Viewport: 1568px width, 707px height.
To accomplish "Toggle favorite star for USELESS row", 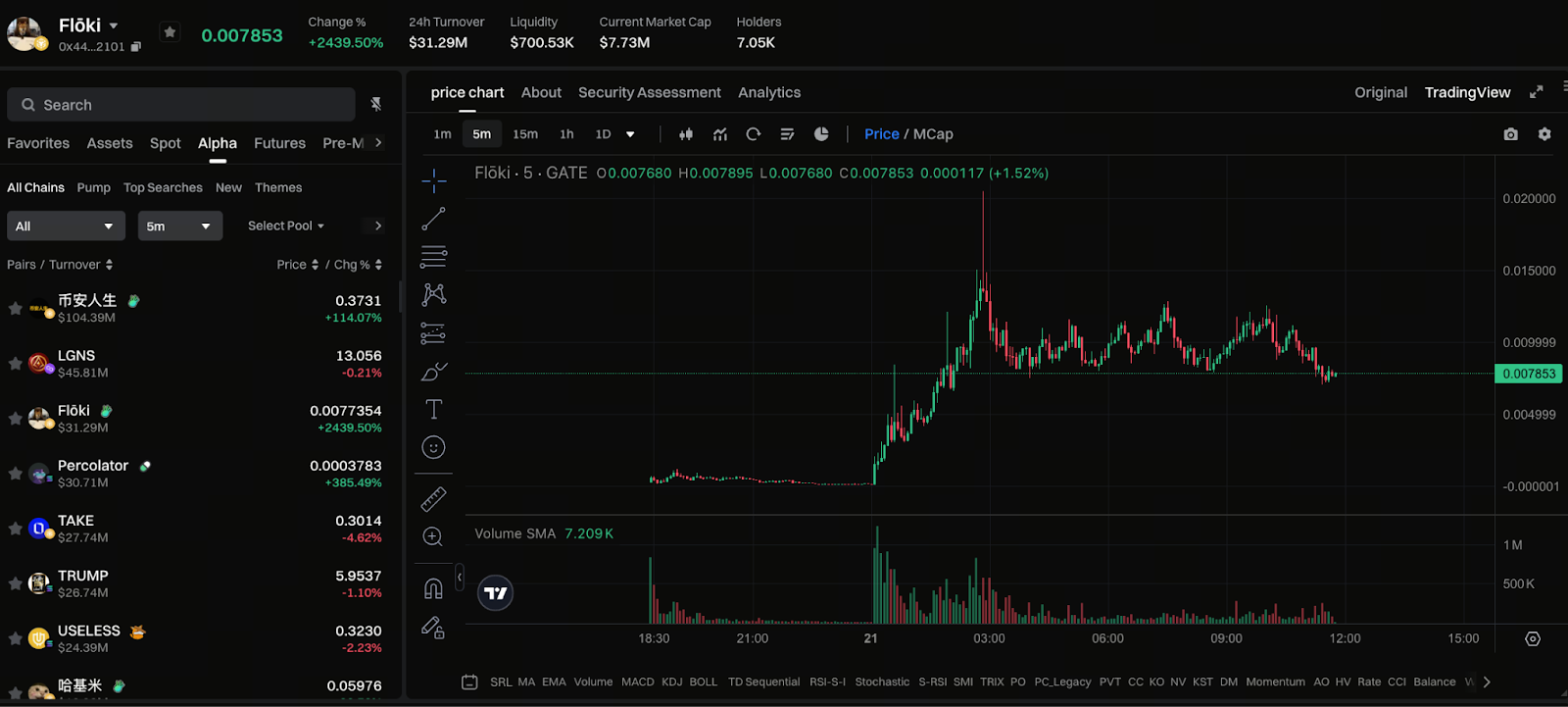I will tap(15, 637).
